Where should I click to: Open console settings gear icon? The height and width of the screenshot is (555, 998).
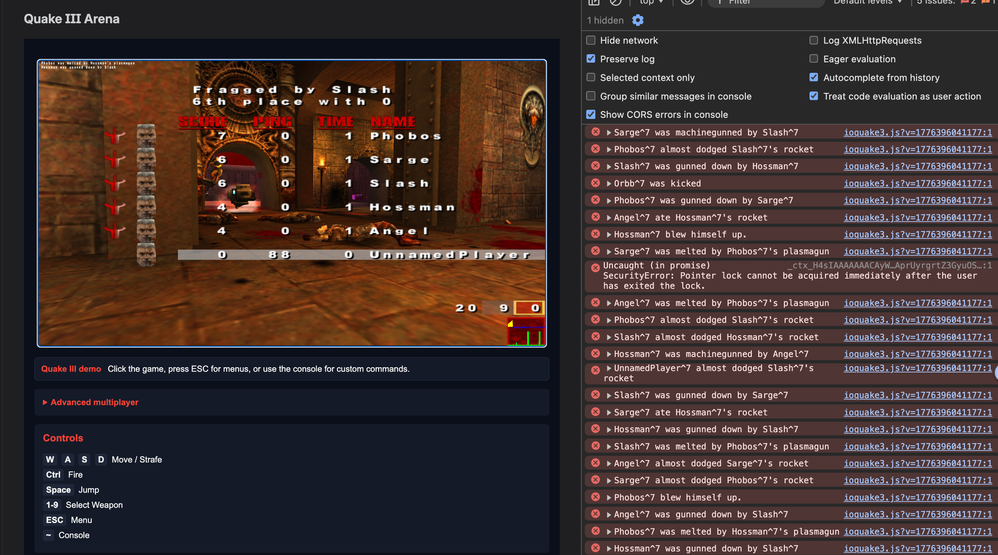638,20
